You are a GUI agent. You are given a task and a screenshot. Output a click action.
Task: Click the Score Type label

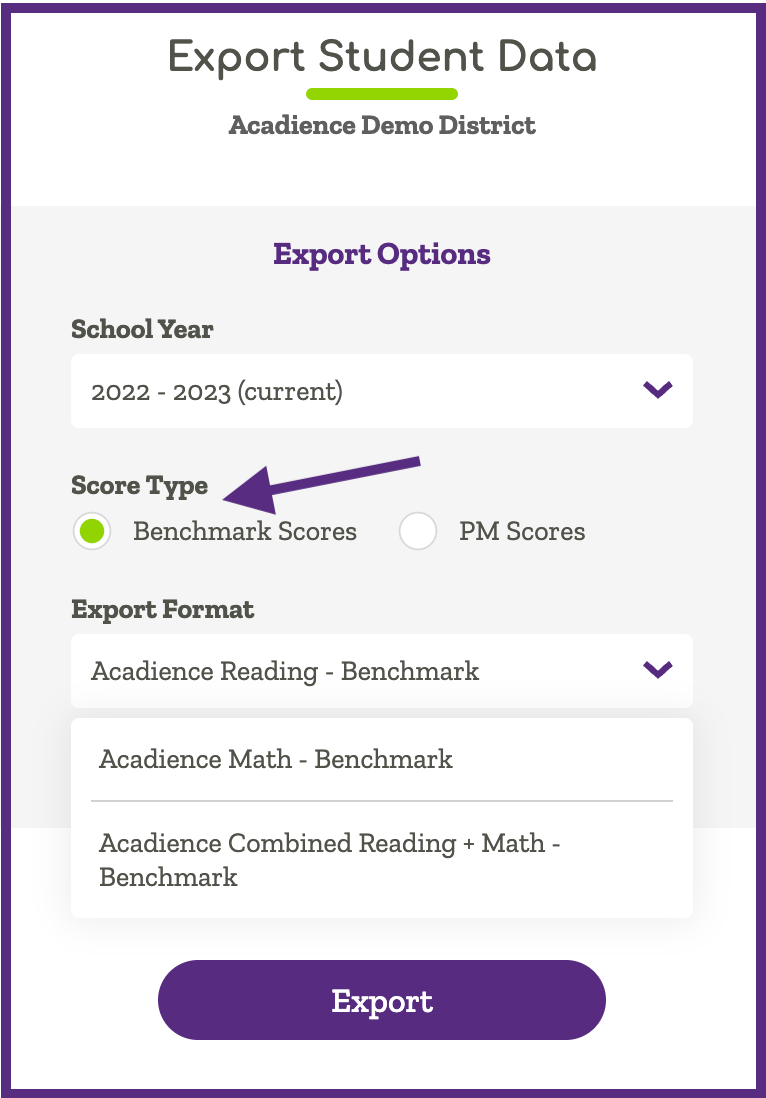click(139, 486)
